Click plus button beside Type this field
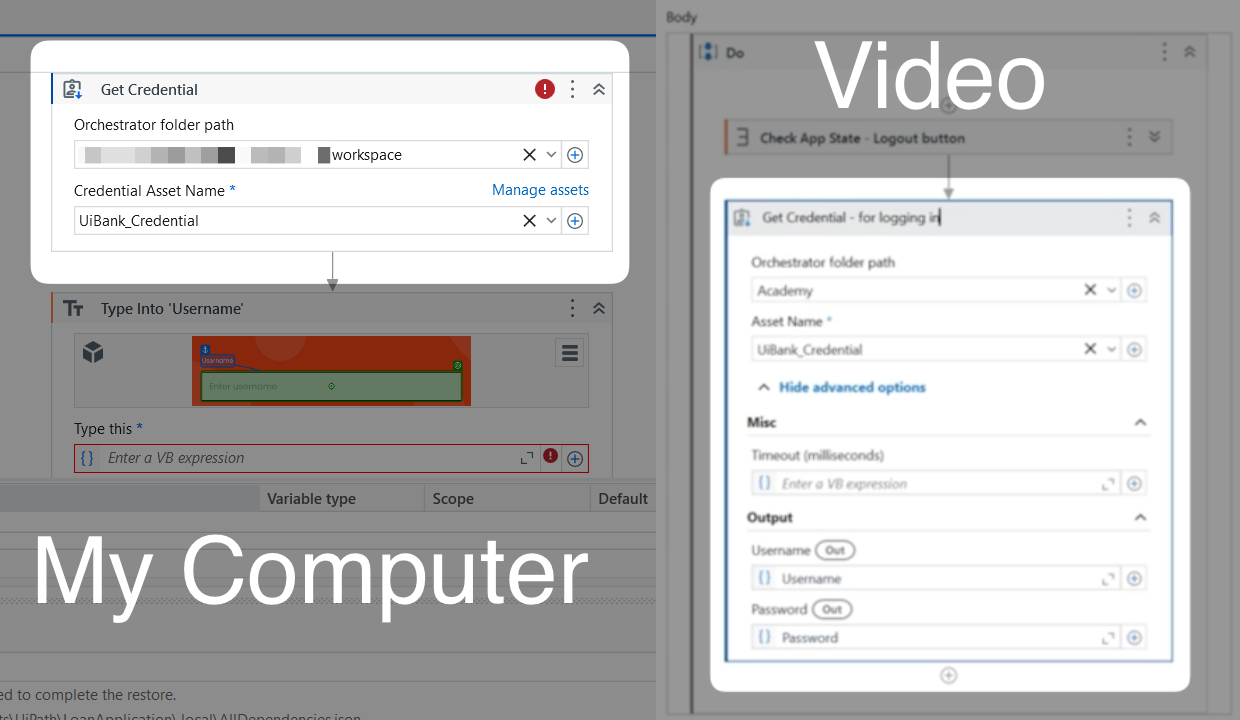Screen dimensions: 1240x720 575,459
